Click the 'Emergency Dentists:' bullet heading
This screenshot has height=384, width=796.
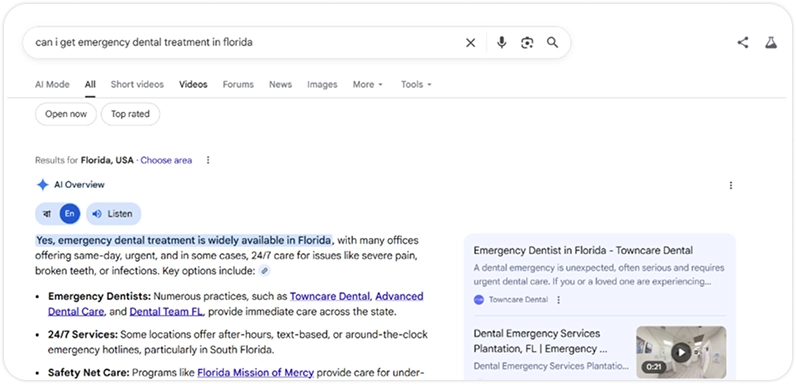(100, 296)
